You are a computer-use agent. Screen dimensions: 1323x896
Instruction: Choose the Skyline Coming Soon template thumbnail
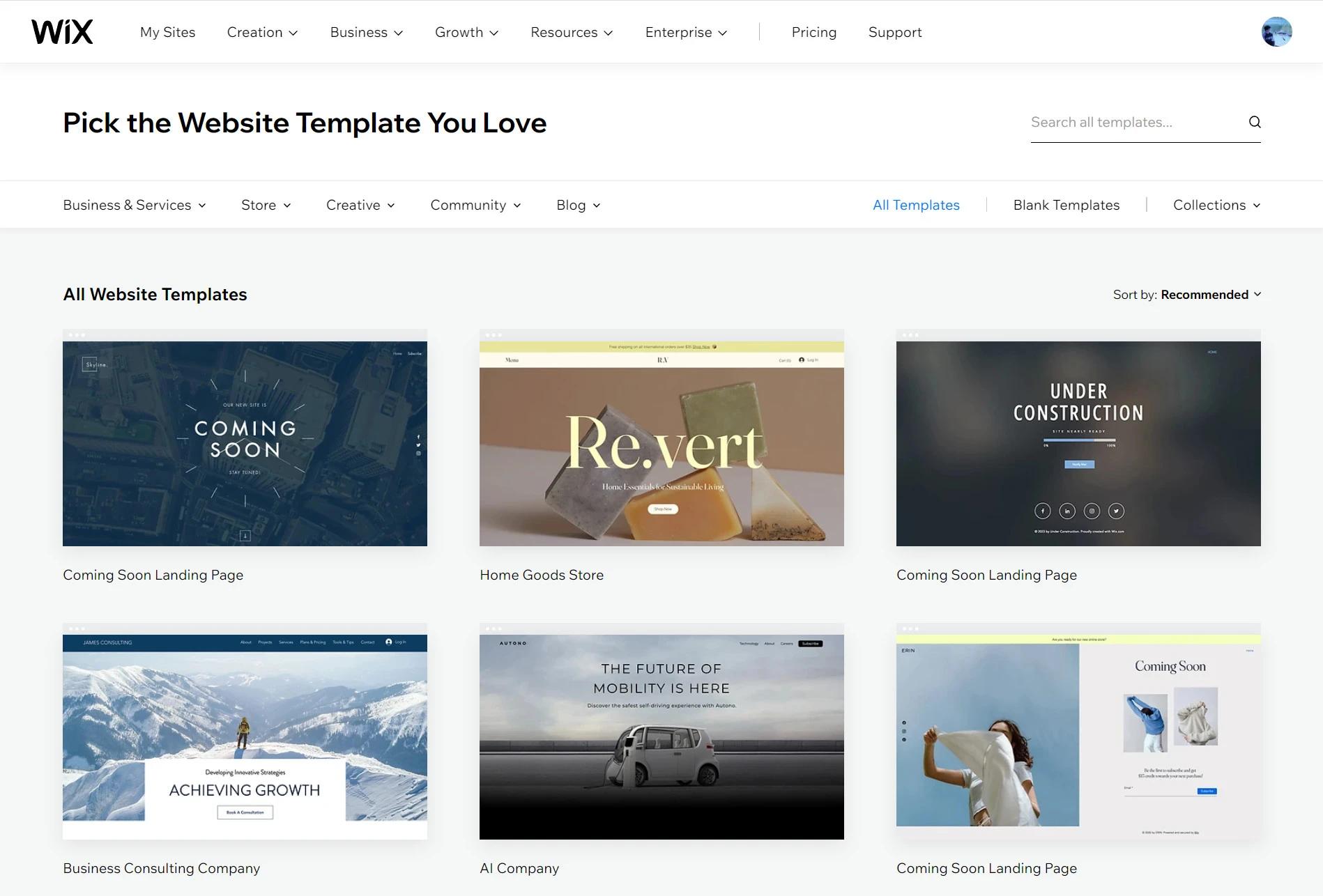click(x=245, y=443)
